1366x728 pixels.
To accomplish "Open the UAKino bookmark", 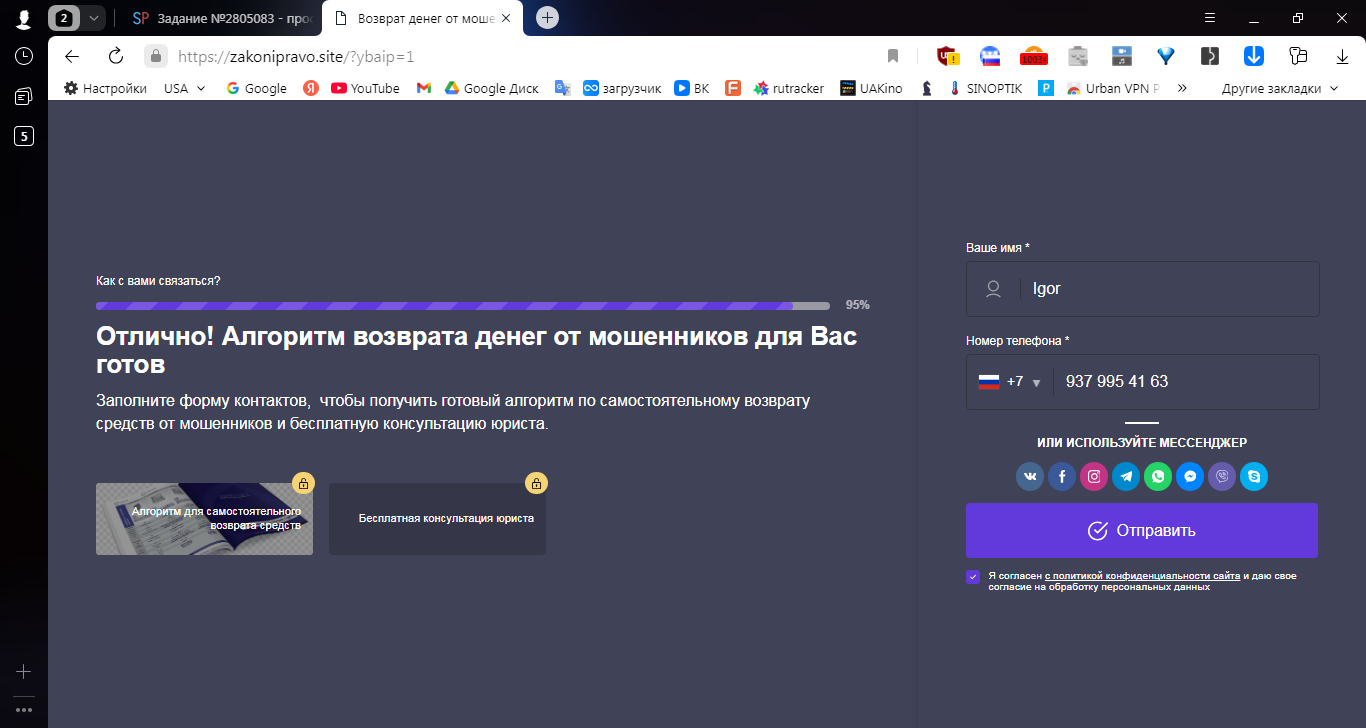I will click(871, 88).
